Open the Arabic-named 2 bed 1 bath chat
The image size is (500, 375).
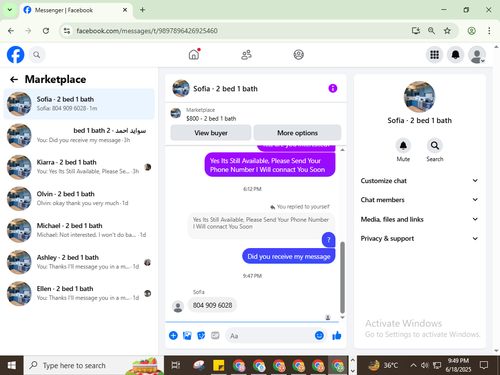coord(79,135)
